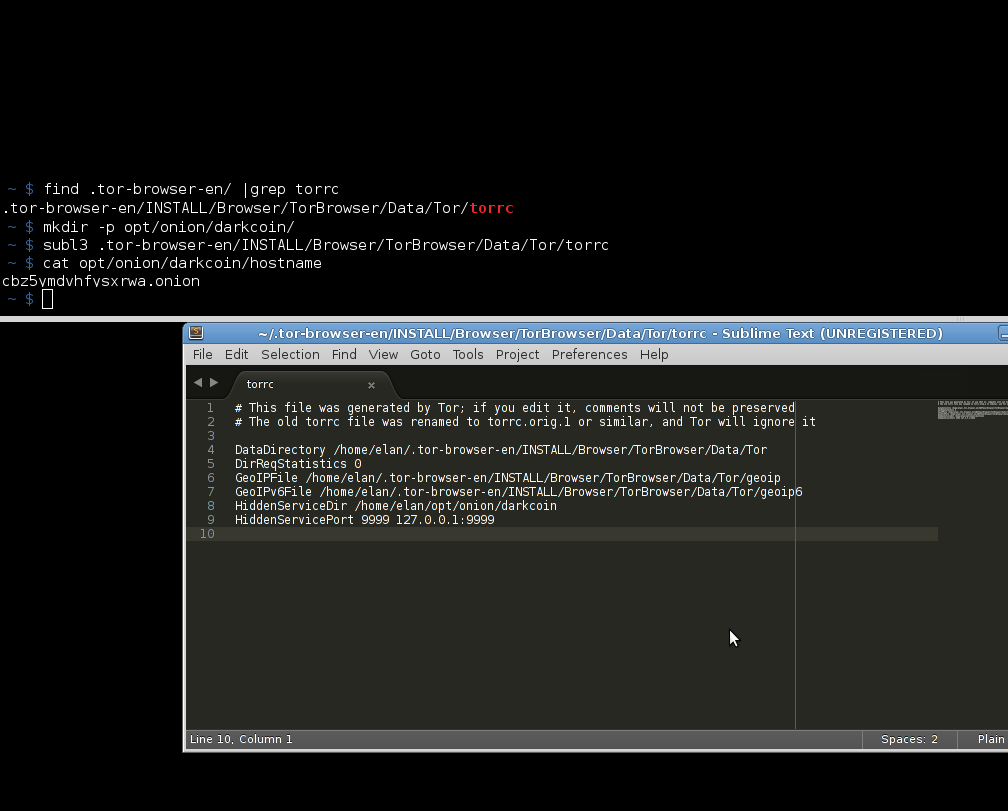Viewport: 1008px width, 811px height.
Task: Click the GeoIPFile path line
Action: (x=507, y=477)
